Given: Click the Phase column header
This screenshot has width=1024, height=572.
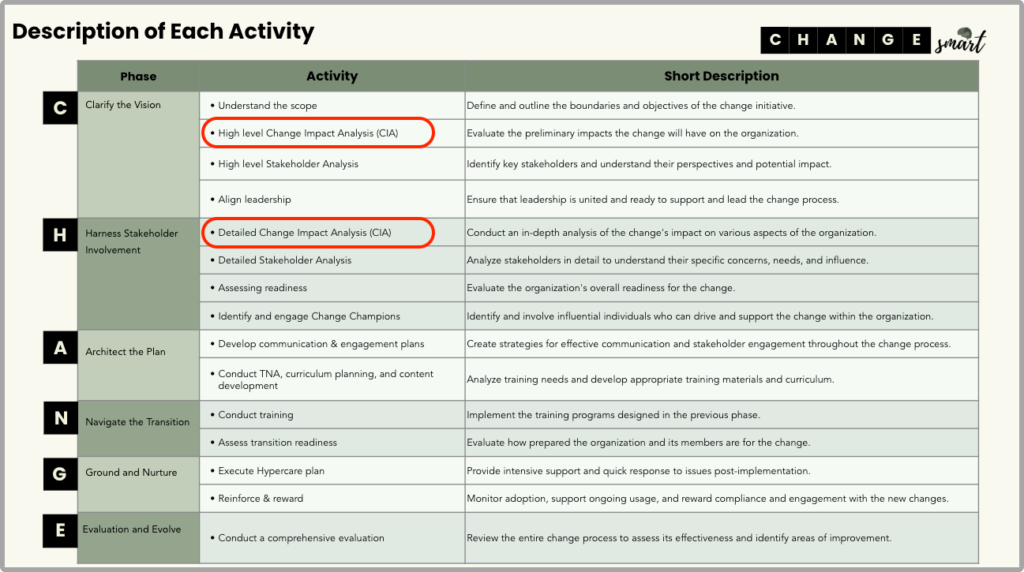Looking at the screenshot, I should (138, 76).
